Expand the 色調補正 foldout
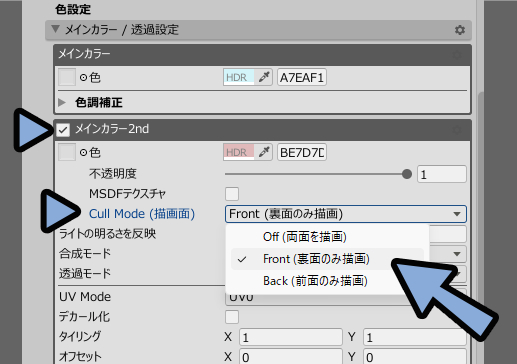Screen dimensions: 517x364 point(62,102)
